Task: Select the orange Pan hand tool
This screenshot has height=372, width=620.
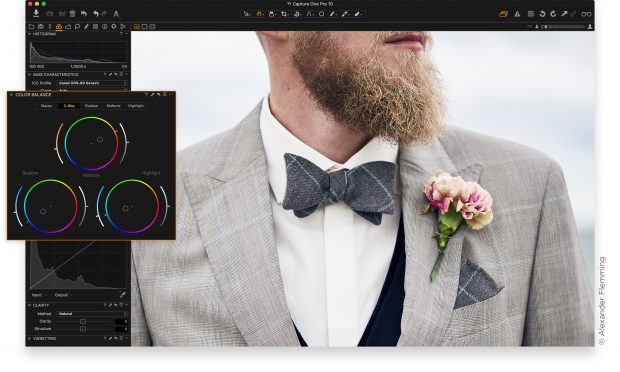Action: tap(260, 14)
